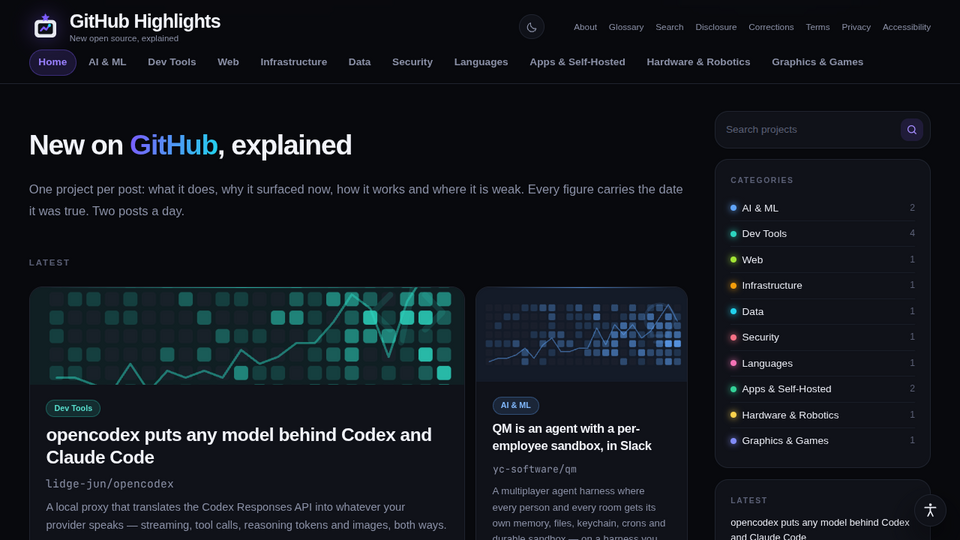Open the Corrections page
This screenshot has height=540, width=960.
[771, 27]
